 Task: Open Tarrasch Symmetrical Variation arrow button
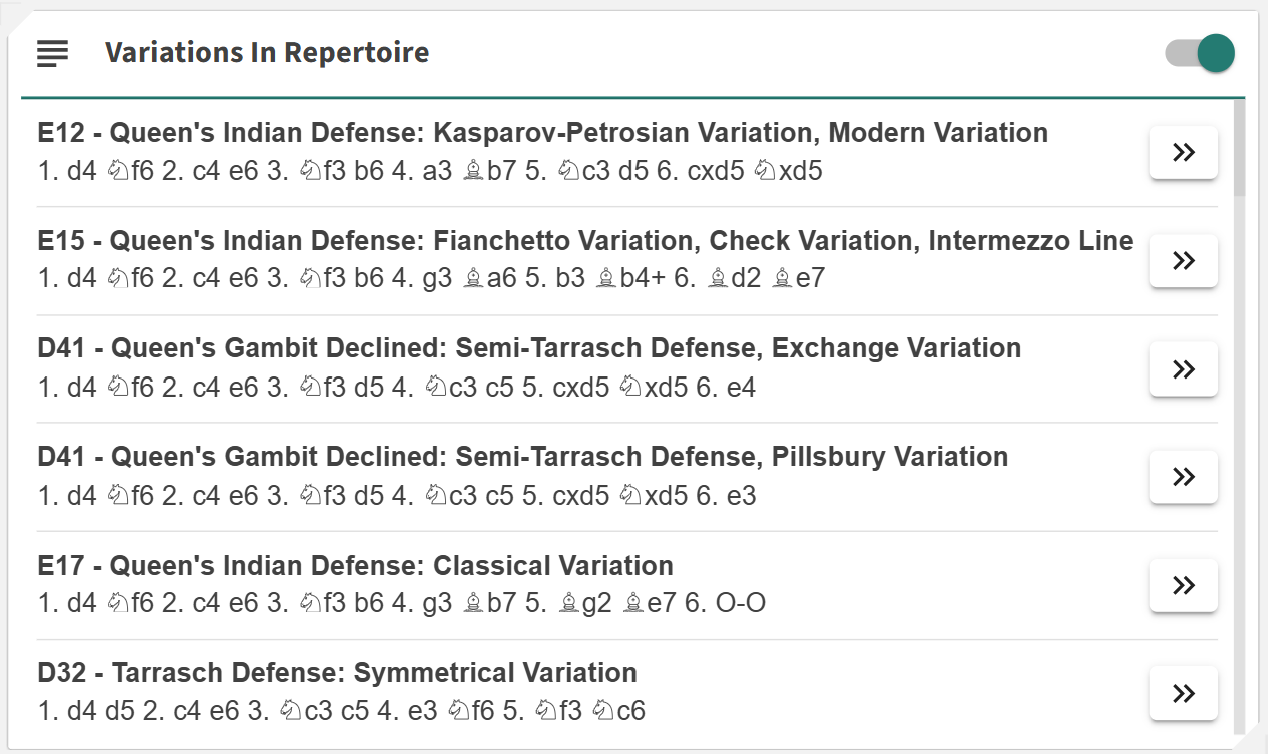[1183, 693]
